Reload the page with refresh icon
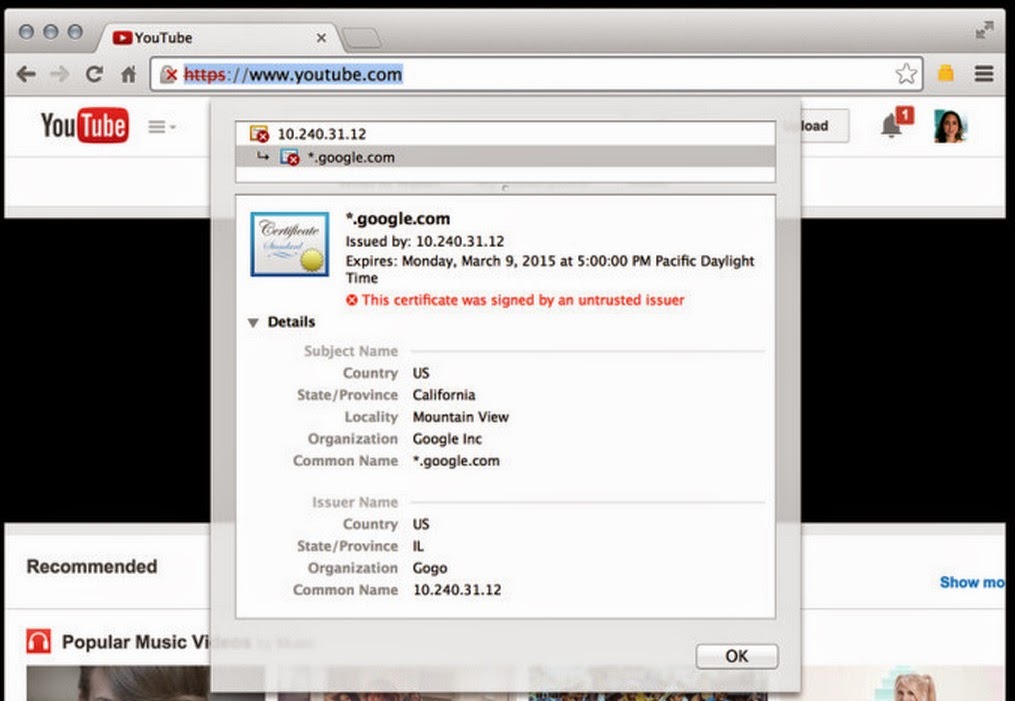This screenshot has width=1015, height=701. tap(95, 74)
